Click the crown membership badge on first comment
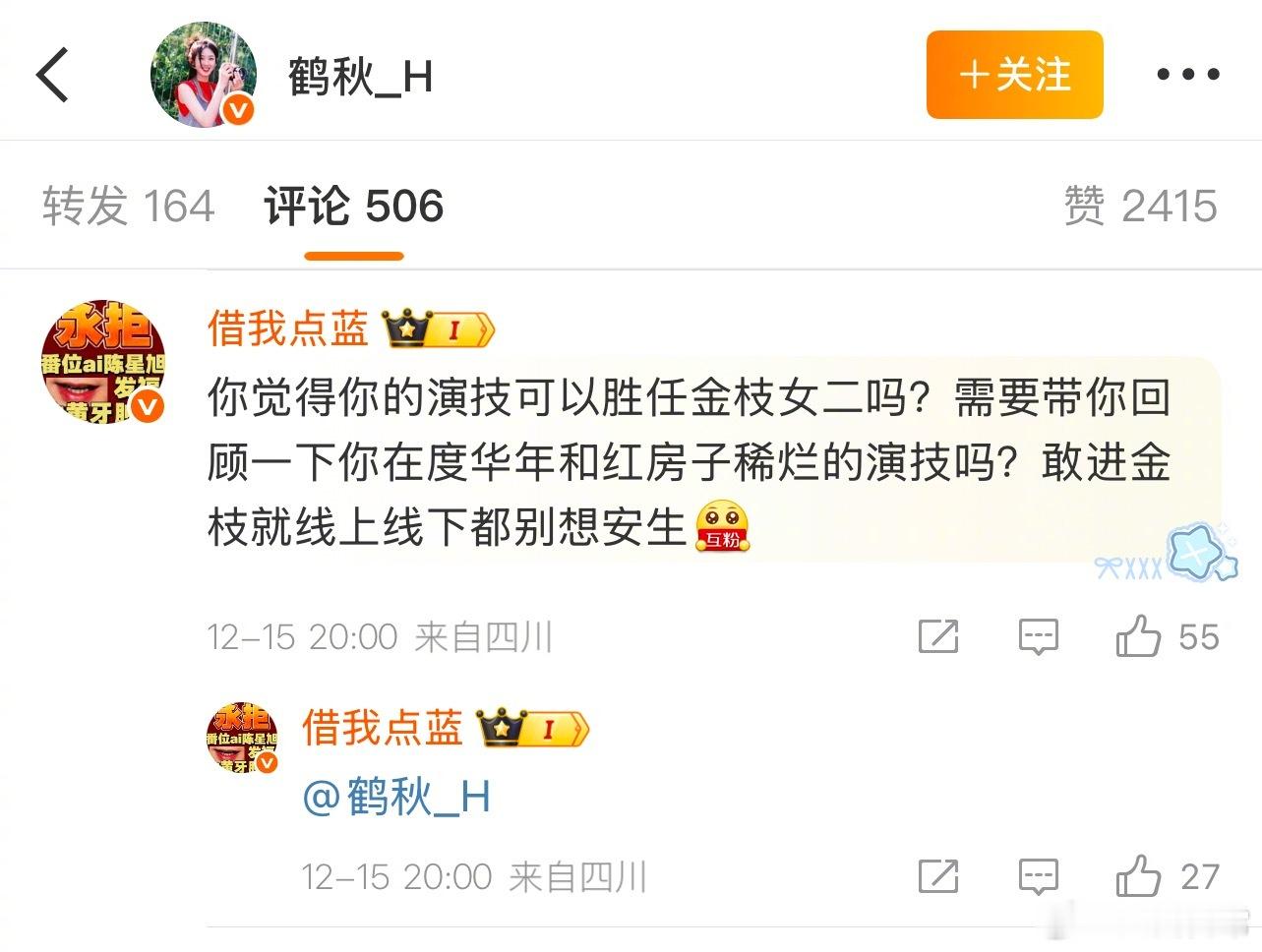This screenshot has width=1262, height=952. [438, 328]
